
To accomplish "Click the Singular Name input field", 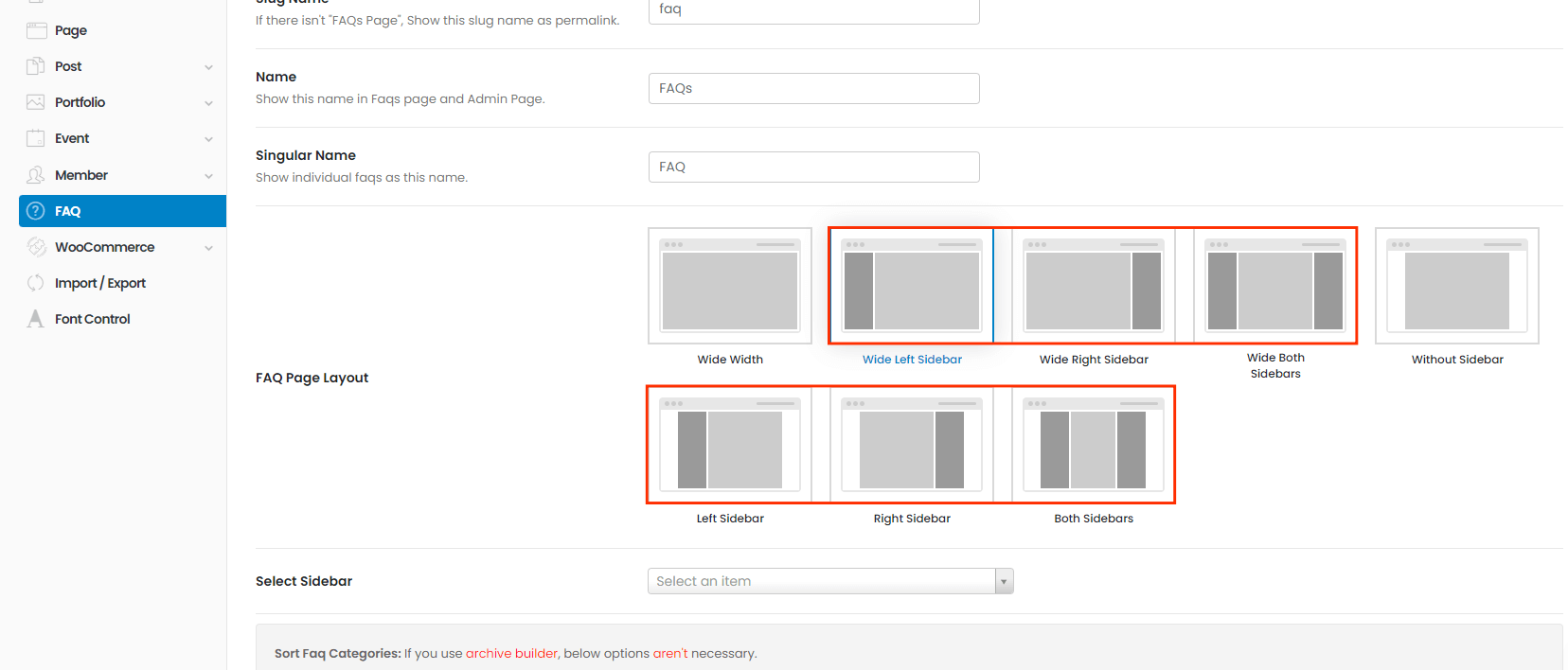I will pyautogui.click(x=813, y=167).
